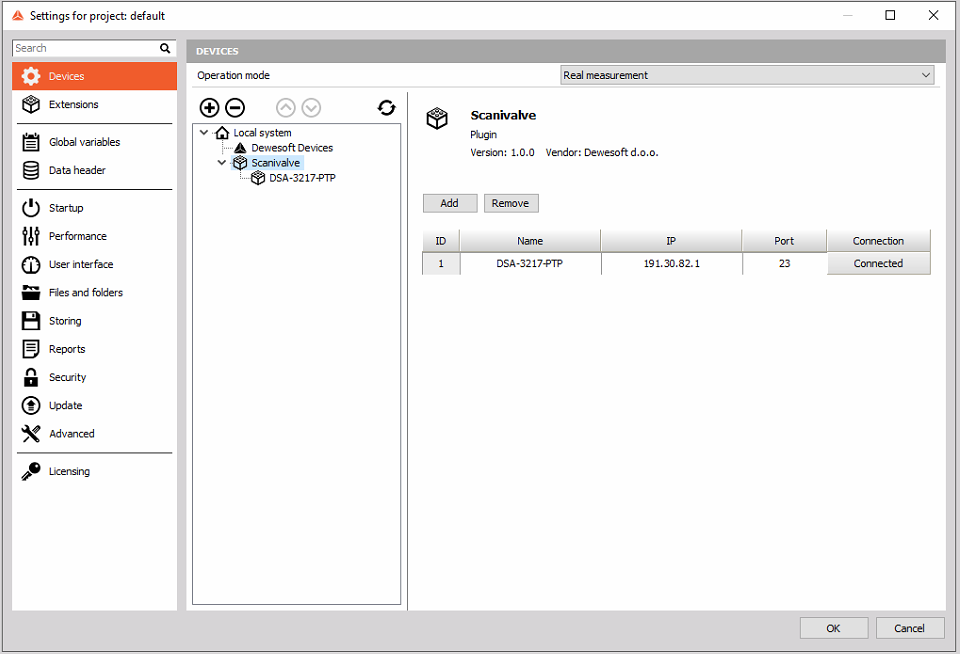The width and height of the screenshot is (960, 654).
Task: Open Global variables settings
Action: click(x=94, y=142)
